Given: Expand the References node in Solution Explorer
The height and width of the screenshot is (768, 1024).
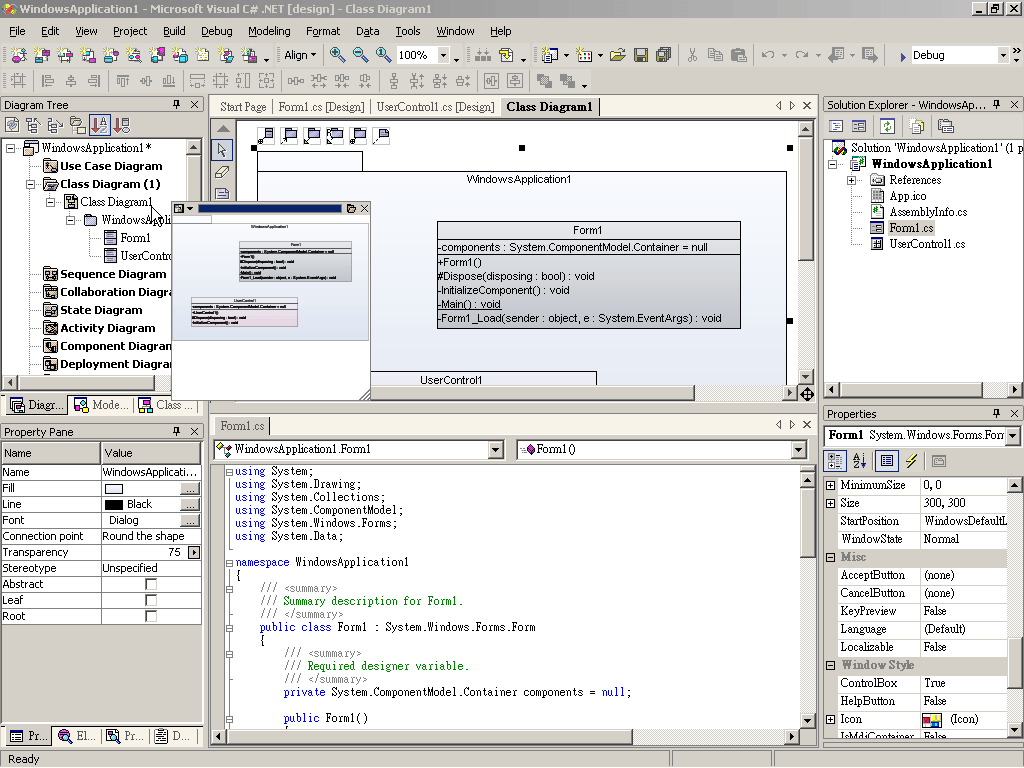Looking at the screenshot, I should [x=852, y=180].
